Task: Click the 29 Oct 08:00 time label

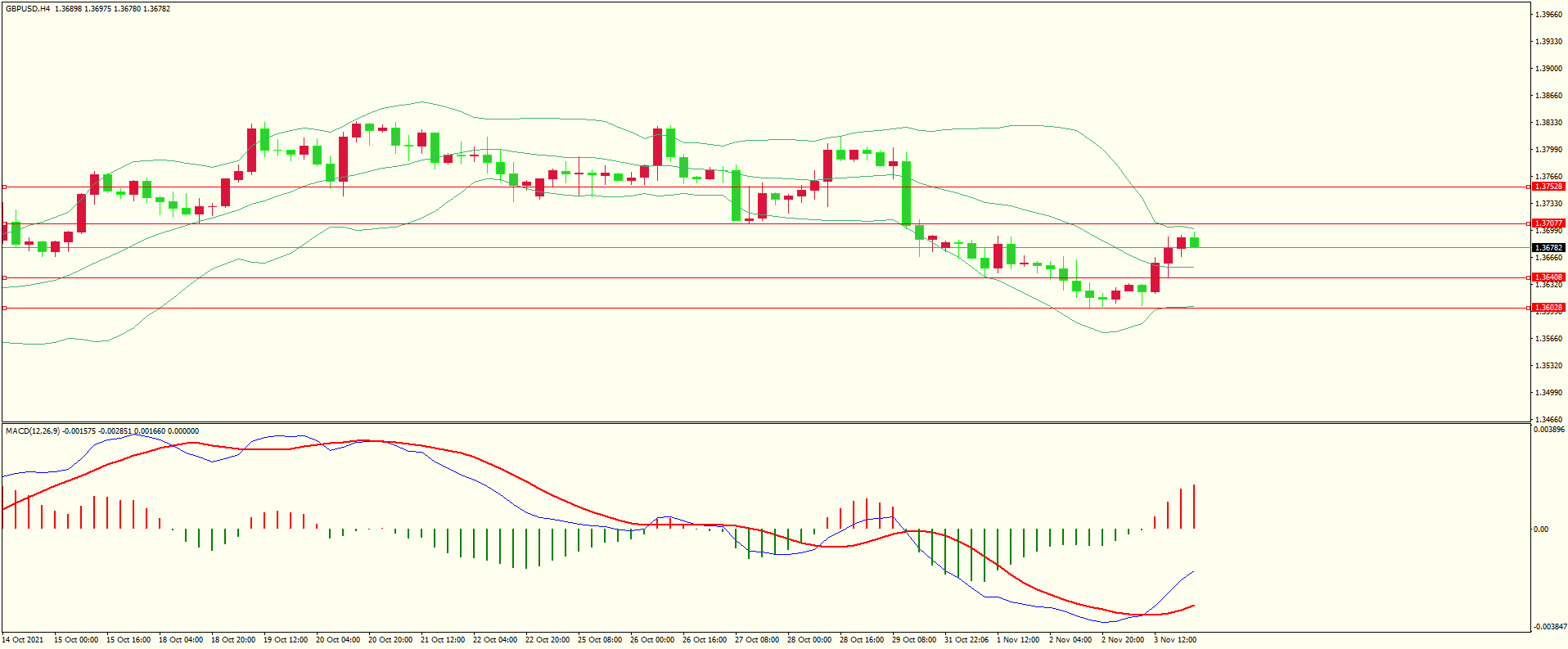Action: point(914,640)
